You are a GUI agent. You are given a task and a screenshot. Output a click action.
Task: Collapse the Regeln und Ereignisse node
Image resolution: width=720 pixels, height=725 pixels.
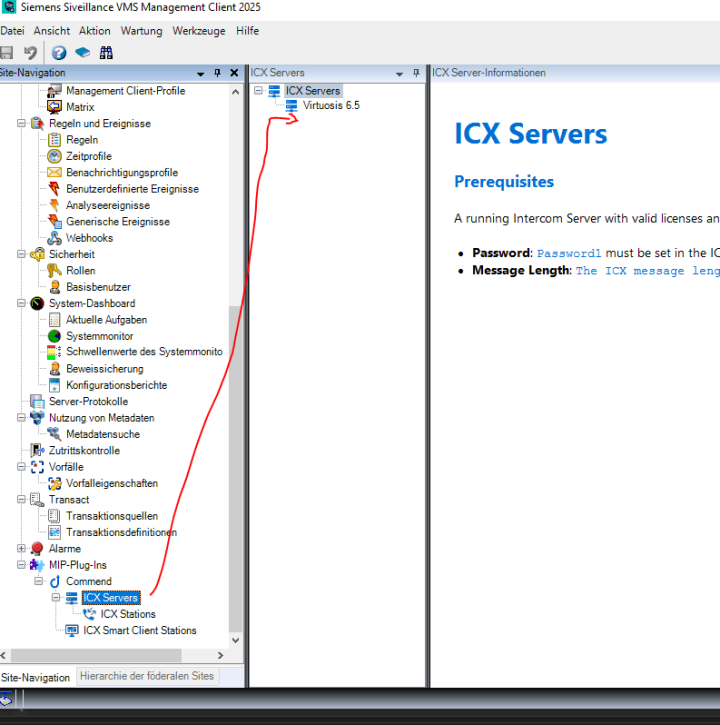[x=22, y=124]
